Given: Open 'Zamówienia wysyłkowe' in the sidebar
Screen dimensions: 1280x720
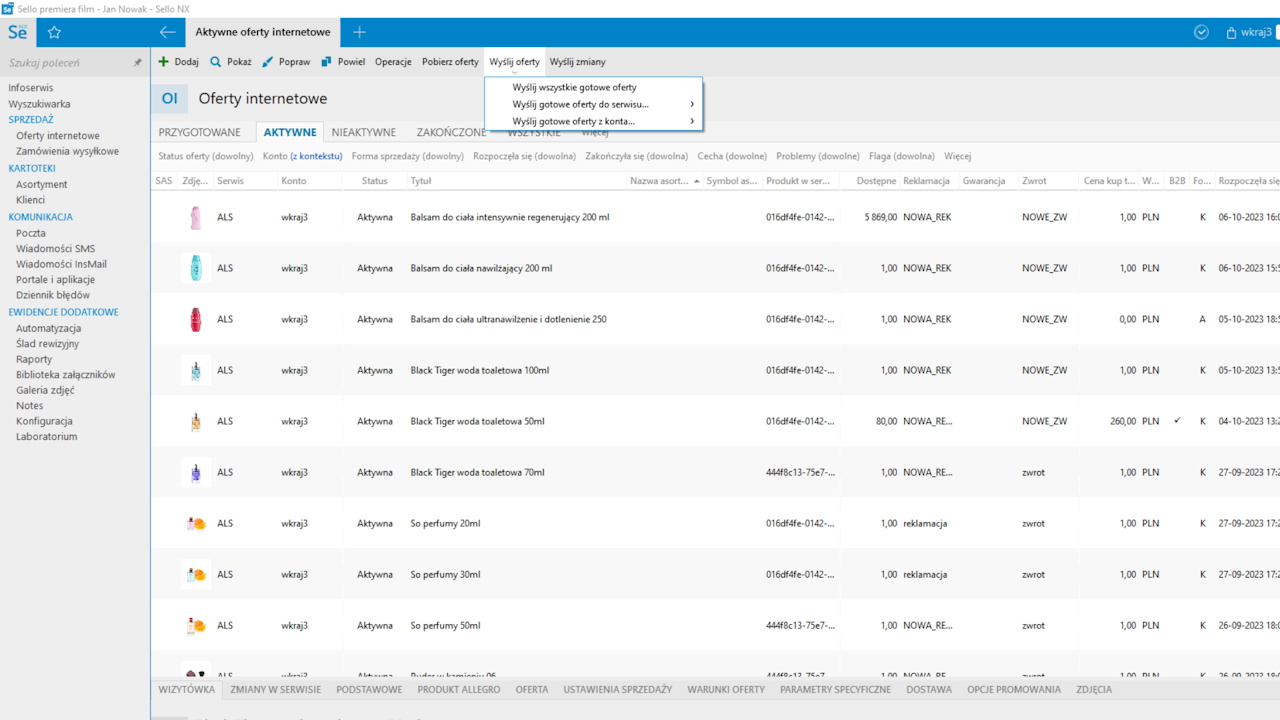Looking at the screenshot, I should pyautogui.click(x=67, y=151).
